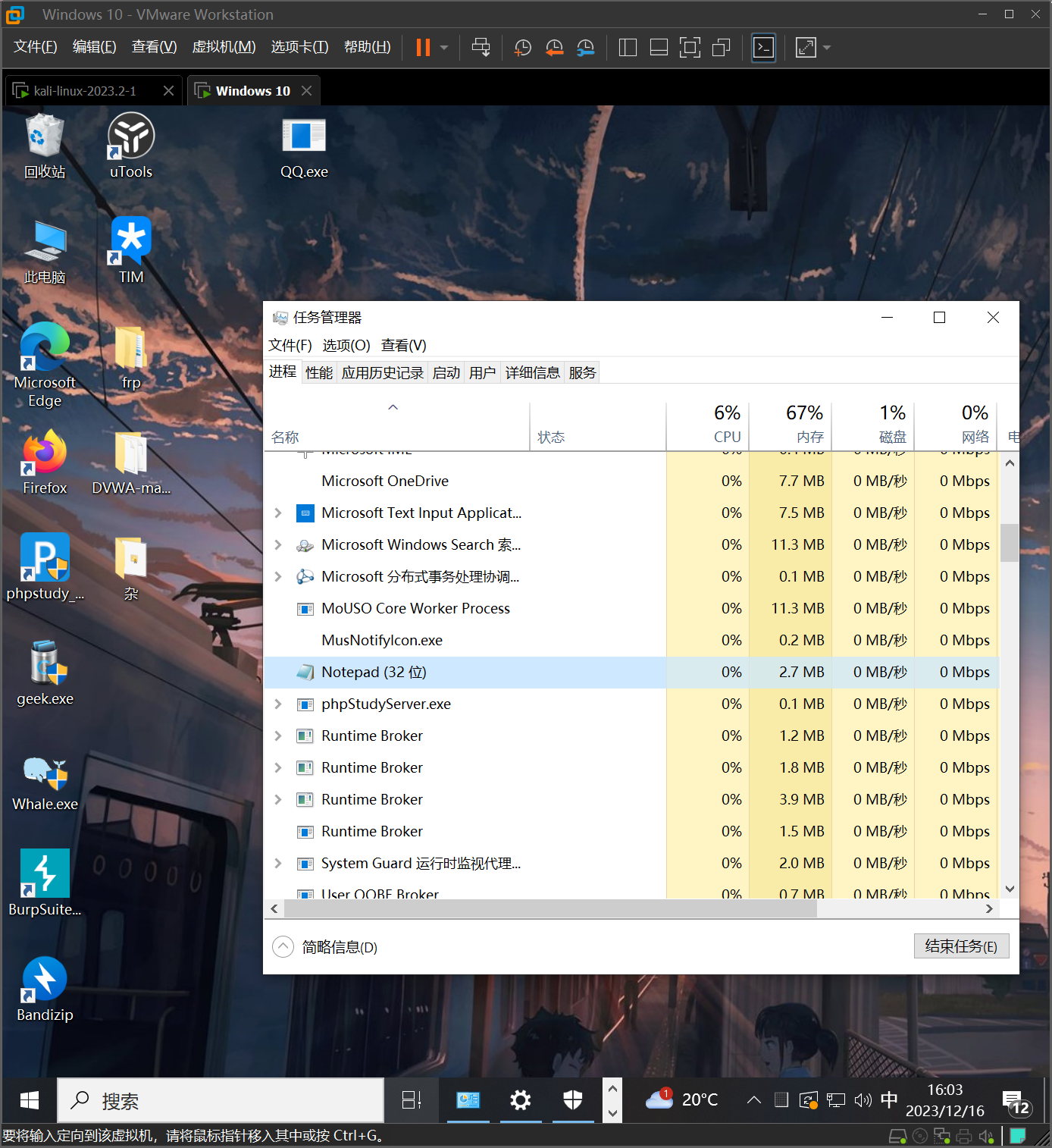Take a VM snapshot with the clock icon
This screenshot has width=1052, height=1148.
coord(522,48)
